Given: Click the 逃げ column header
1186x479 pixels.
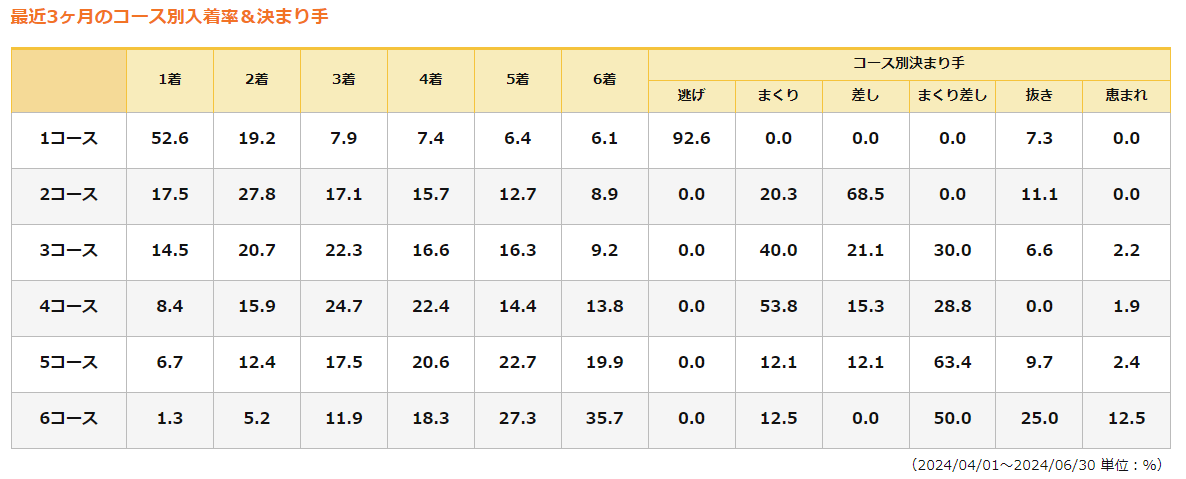Looking at the screenshot, I should click(x=691, y=96).
